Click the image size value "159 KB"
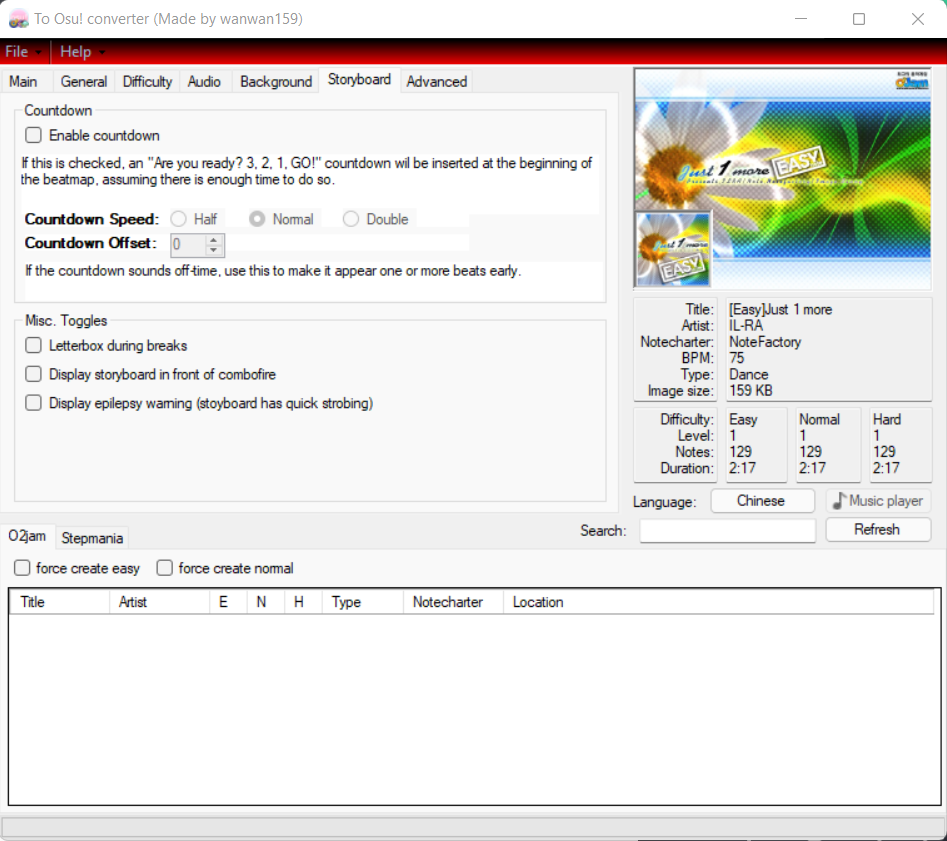The width and height of the screenshot is (947, 841). [x=751, y=391]
